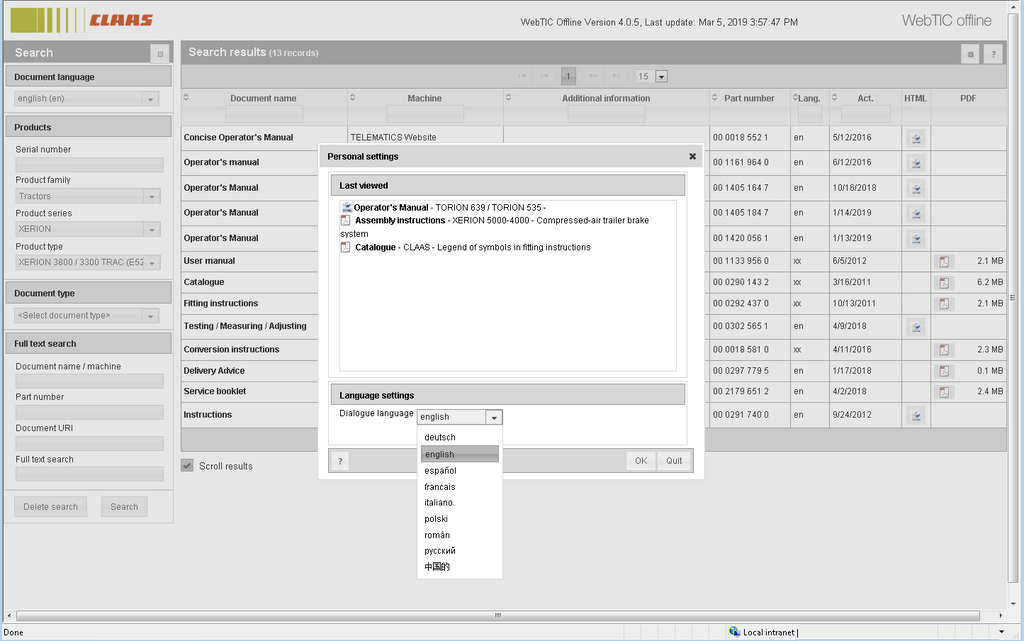The height and width of the screenshot is (641, 1024).
Task: Click the Search button in left panel
Action: tap(124, 507)
